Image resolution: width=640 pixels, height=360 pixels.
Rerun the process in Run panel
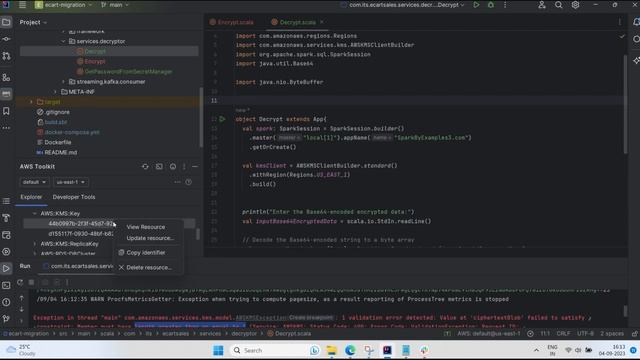(20, 282)
